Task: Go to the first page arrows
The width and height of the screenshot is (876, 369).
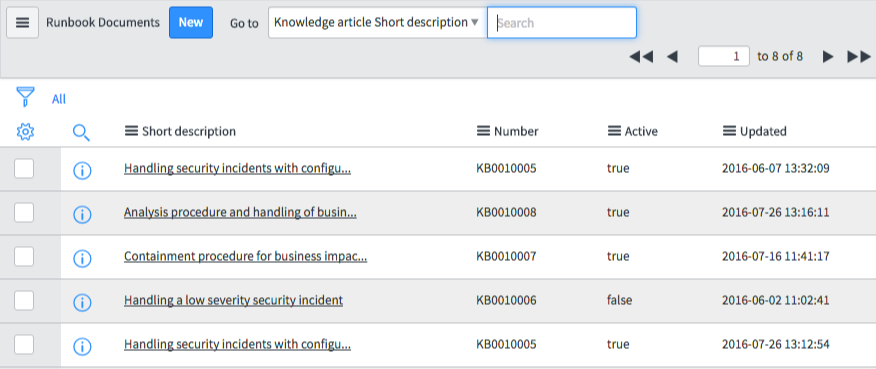Action: 641,56
